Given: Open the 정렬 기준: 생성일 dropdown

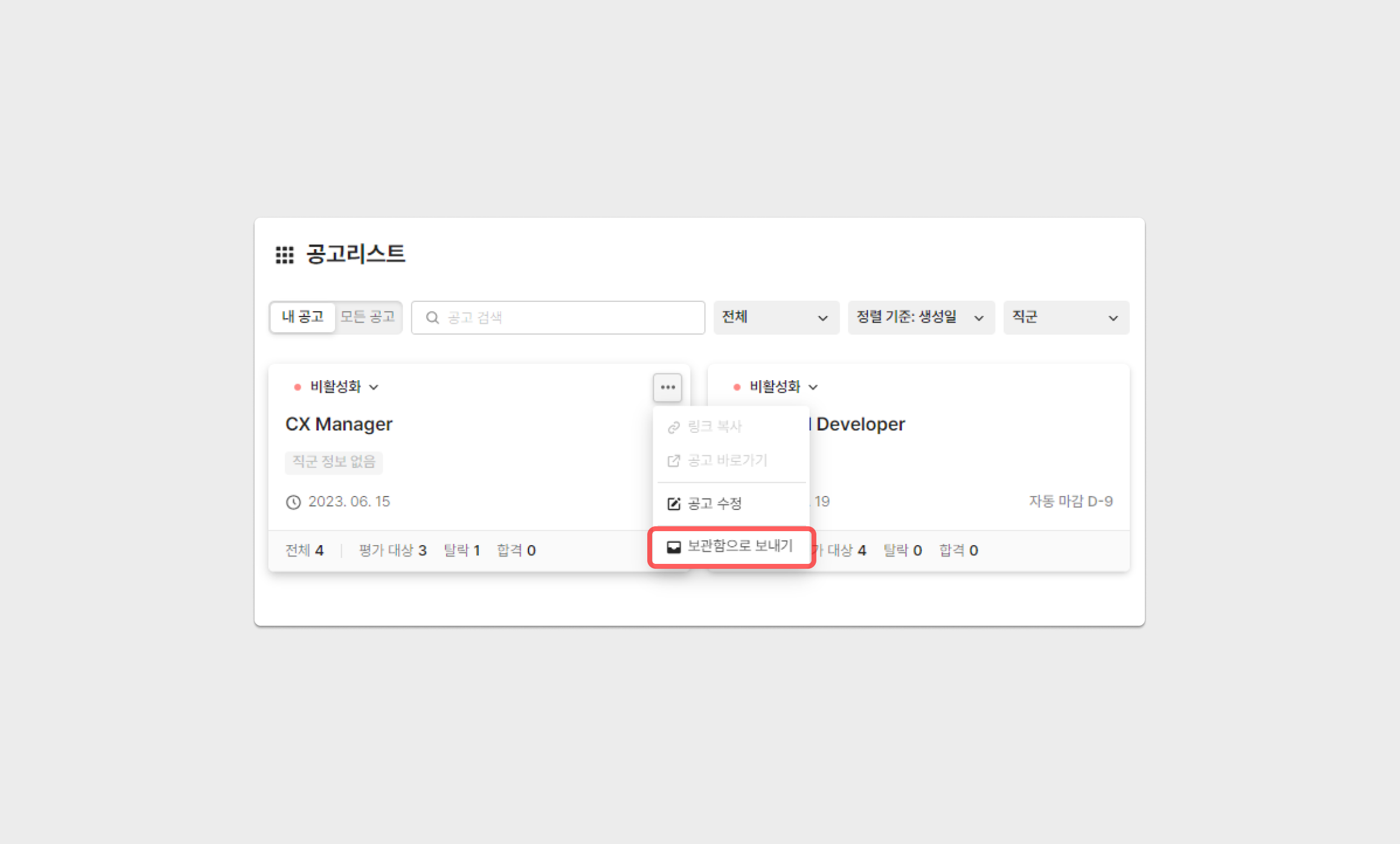Looking at the screenshot, I should [x=920, y=318].
